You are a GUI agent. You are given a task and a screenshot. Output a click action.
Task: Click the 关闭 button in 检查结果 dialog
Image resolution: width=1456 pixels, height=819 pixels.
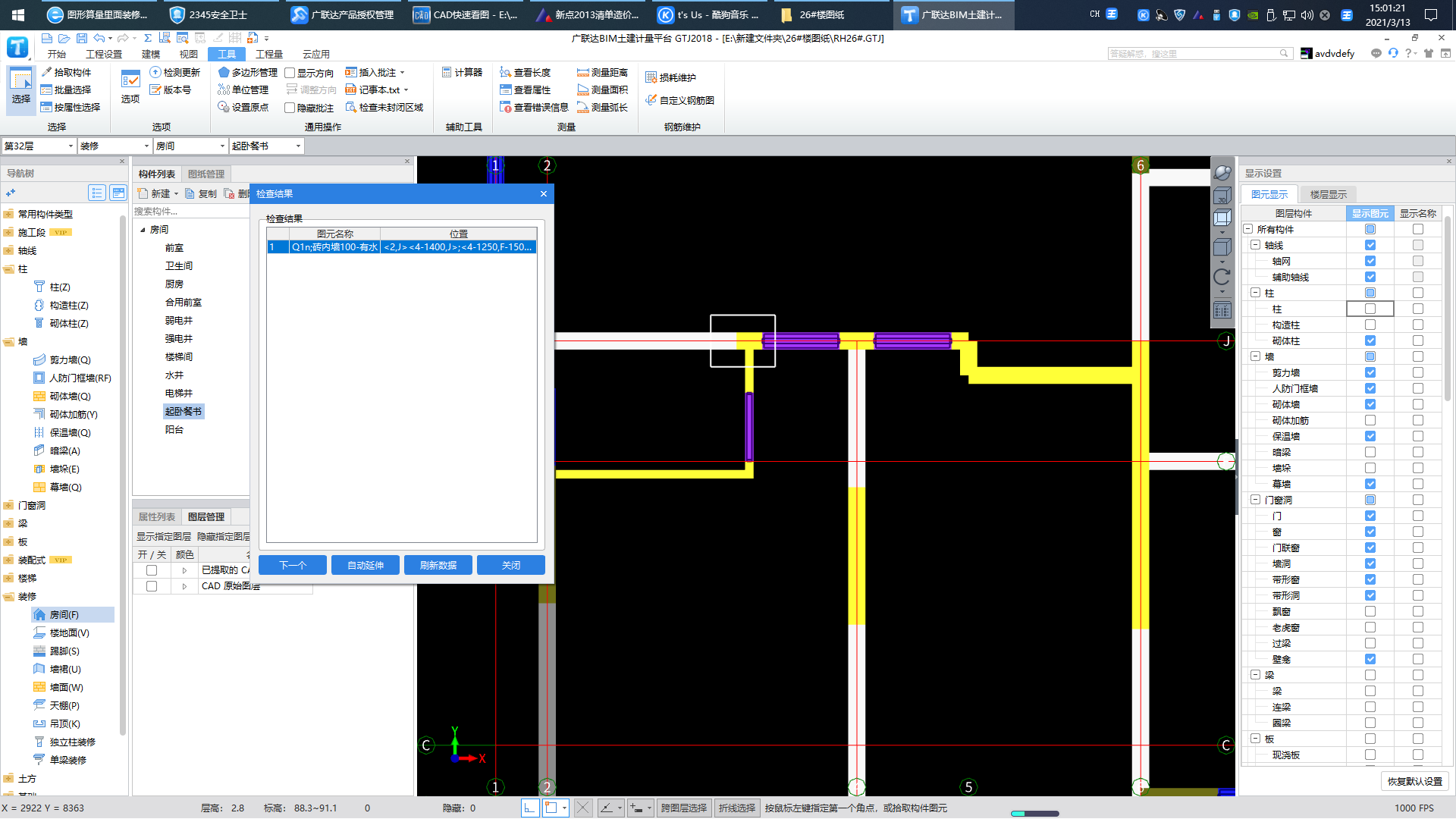[511, 565]
